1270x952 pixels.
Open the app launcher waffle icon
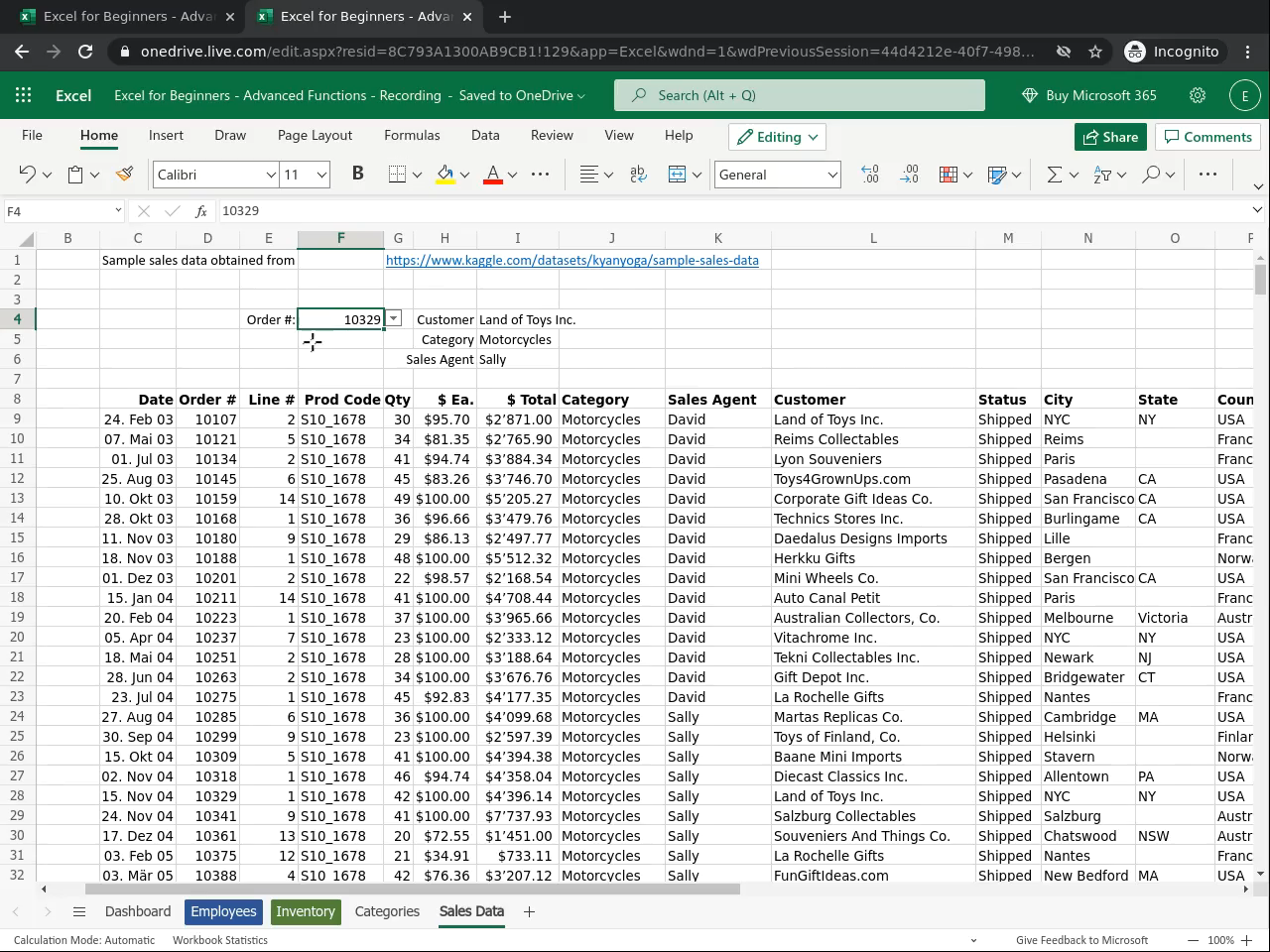pos(24,95)
